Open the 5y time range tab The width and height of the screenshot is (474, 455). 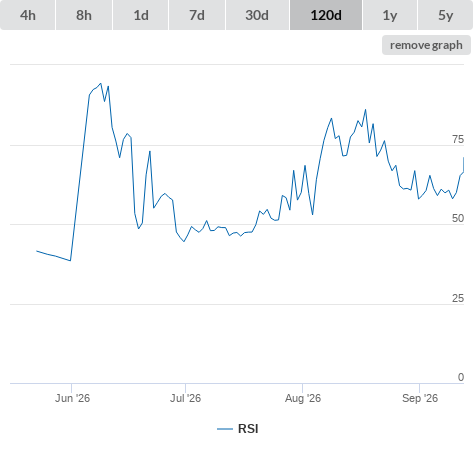446,15
